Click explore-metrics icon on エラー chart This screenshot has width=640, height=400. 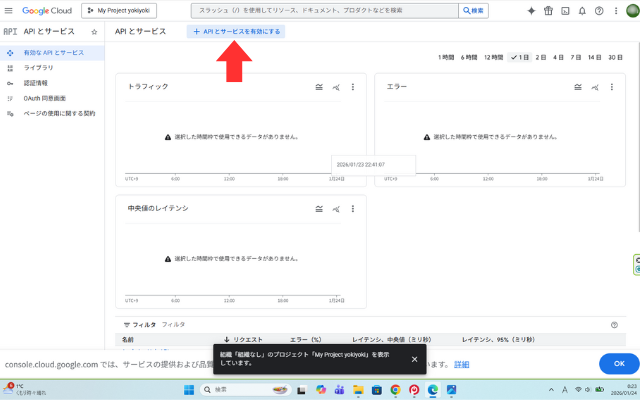[595, 87]
